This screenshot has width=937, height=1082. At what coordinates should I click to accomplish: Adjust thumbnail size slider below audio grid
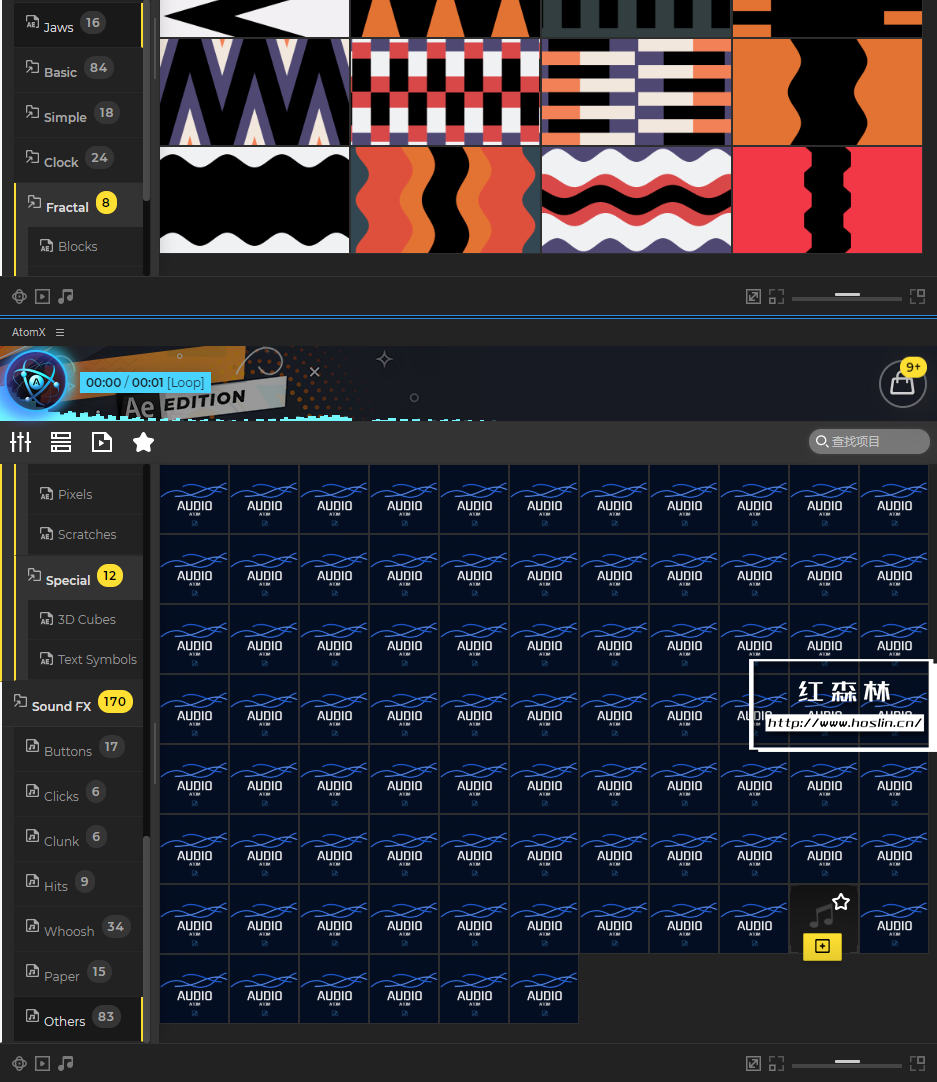coord(847,1062)
